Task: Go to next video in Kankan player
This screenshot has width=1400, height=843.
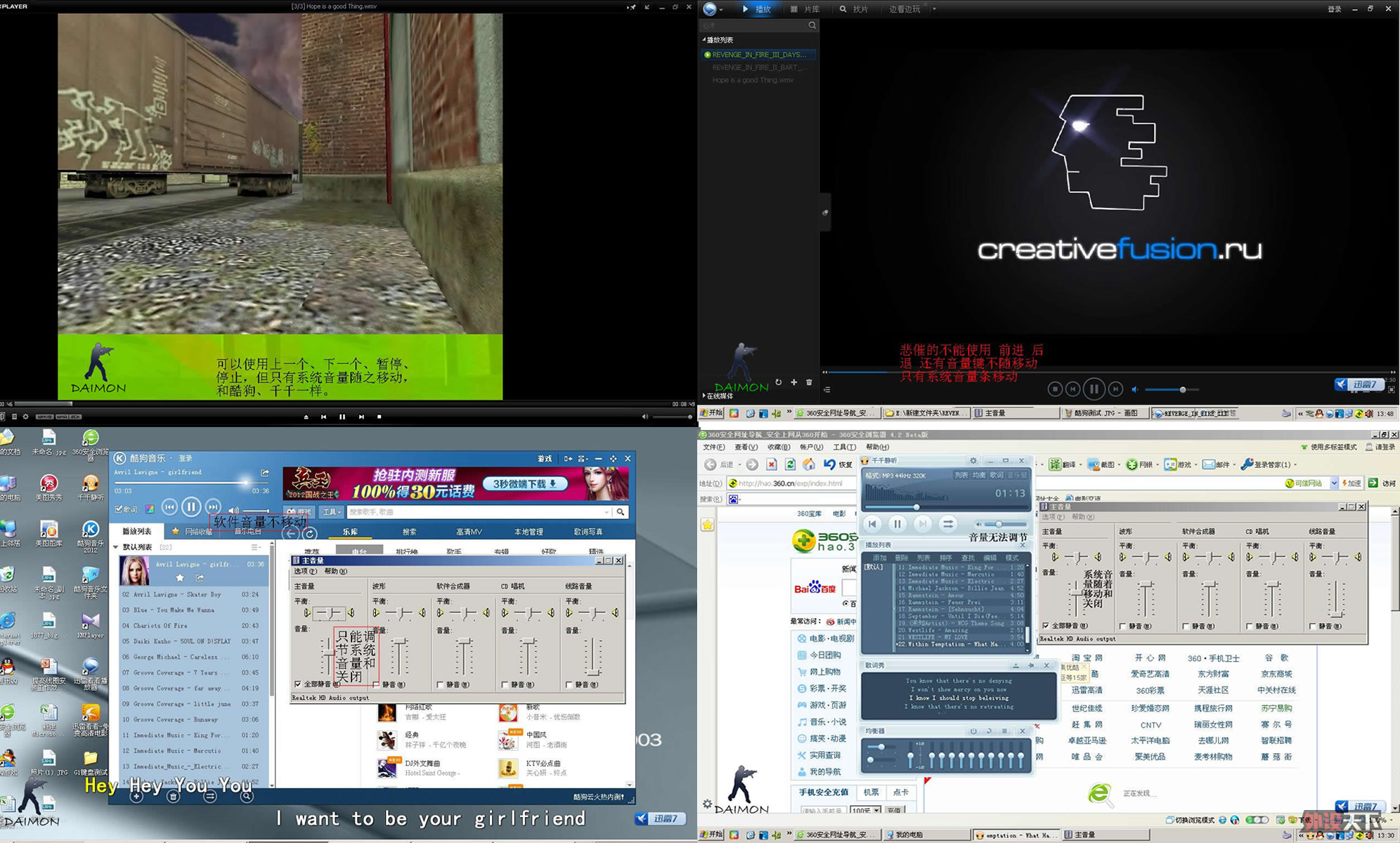Action: tap(1115, 388)
